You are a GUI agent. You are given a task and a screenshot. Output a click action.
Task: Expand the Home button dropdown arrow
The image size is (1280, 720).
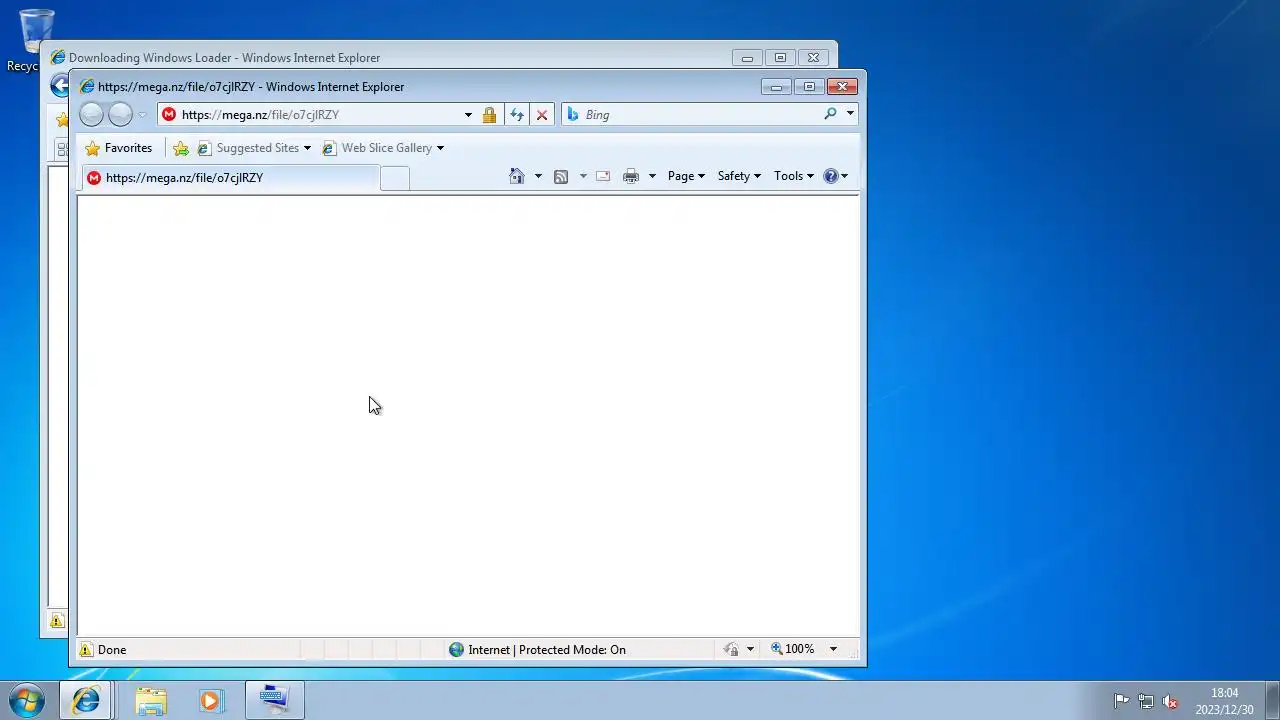tap(538, 176)
